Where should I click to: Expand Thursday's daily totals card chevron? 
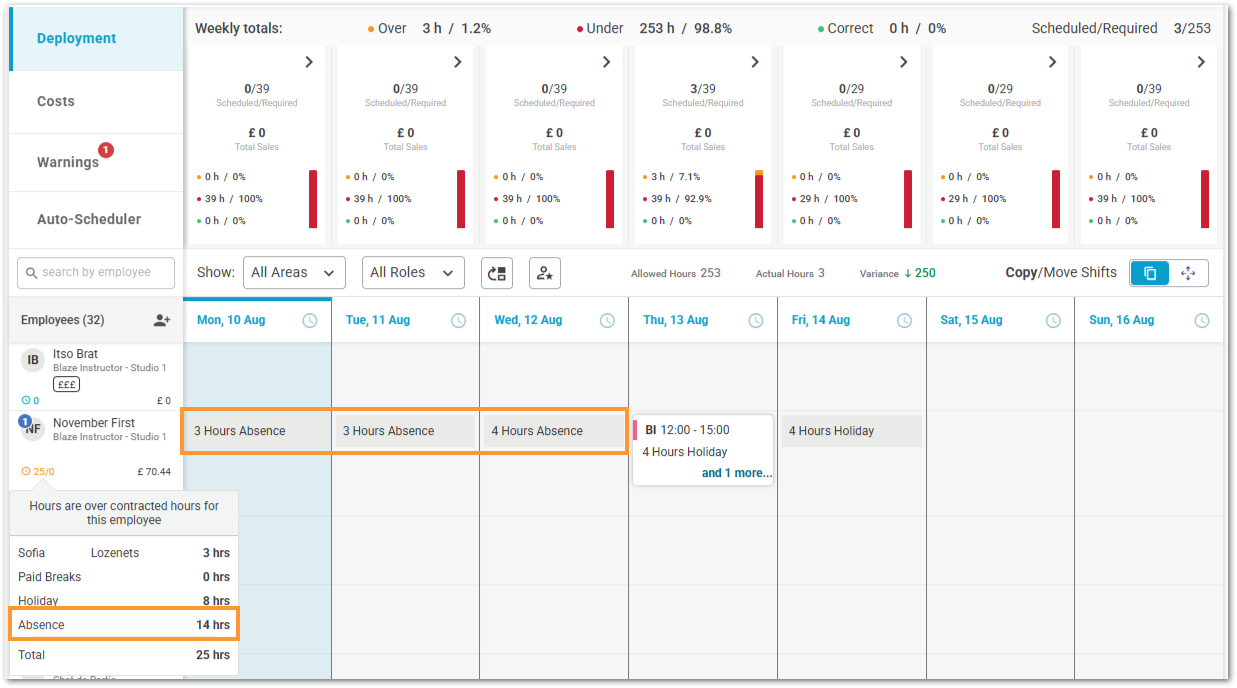click(755, 62)
